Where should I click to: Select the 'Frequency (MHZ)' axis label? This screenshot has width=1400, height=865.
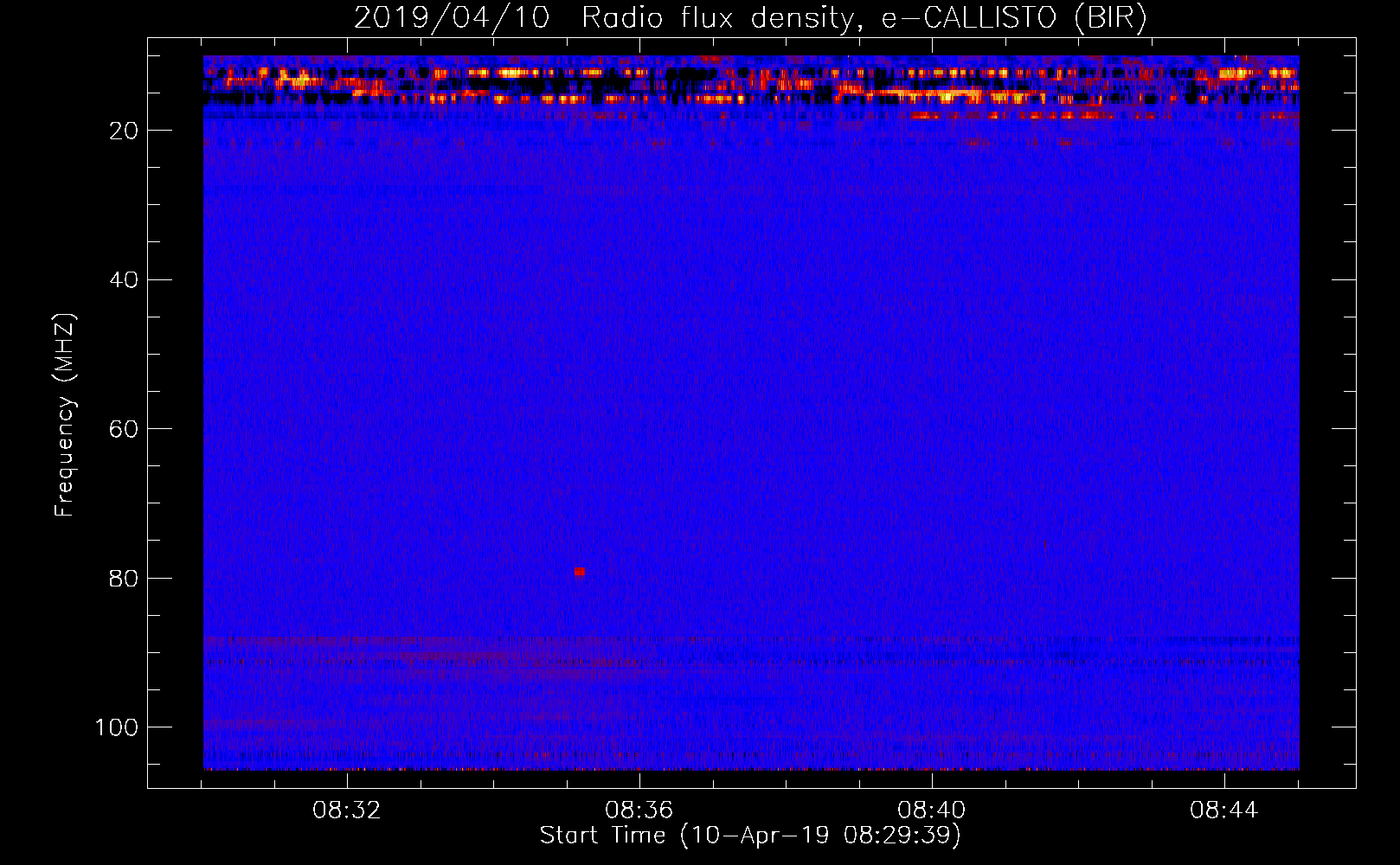tap(65, 415)
